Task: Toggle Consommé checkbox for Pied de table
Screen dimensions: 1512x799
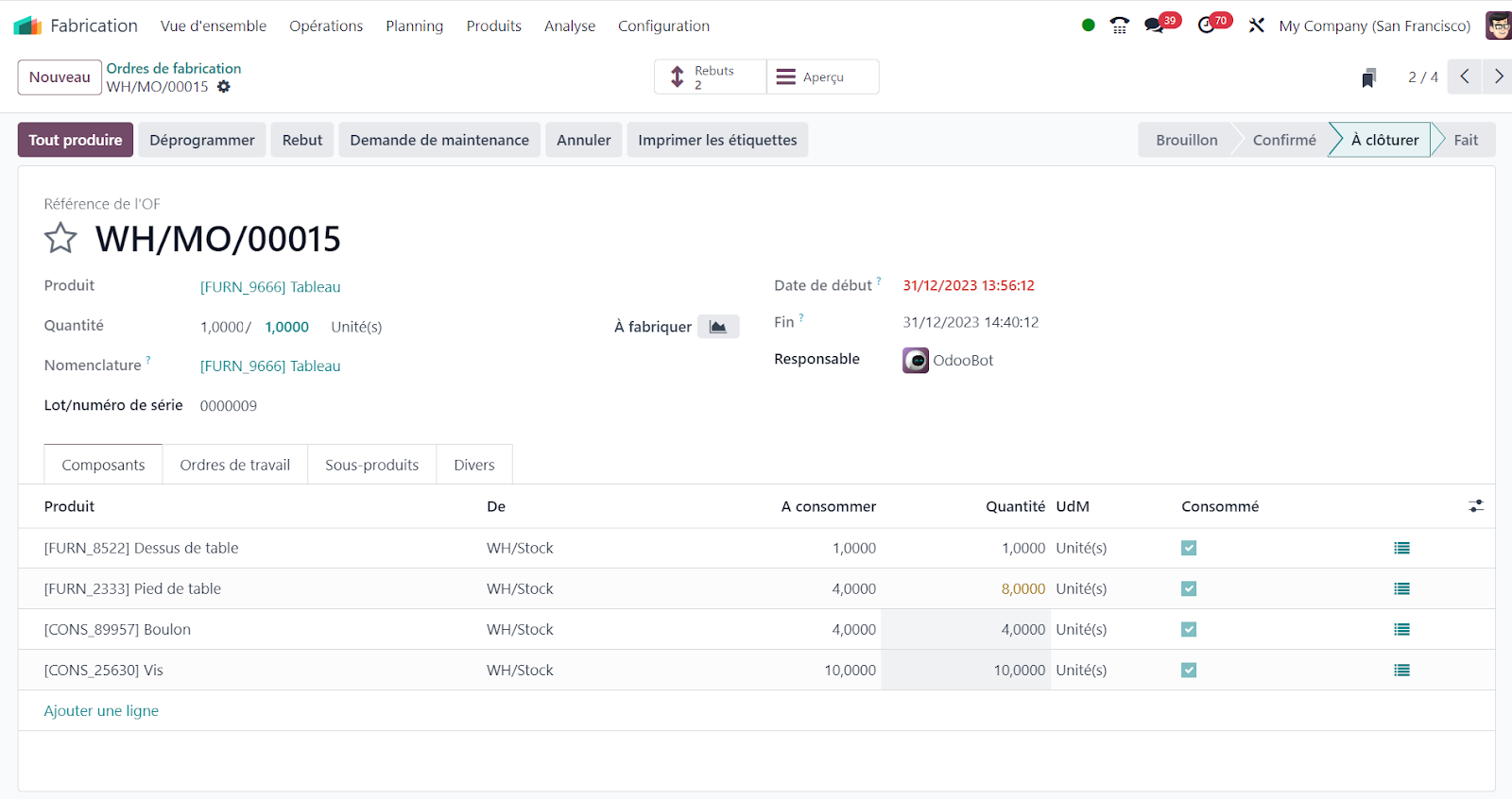Action: pos(1189,588)
